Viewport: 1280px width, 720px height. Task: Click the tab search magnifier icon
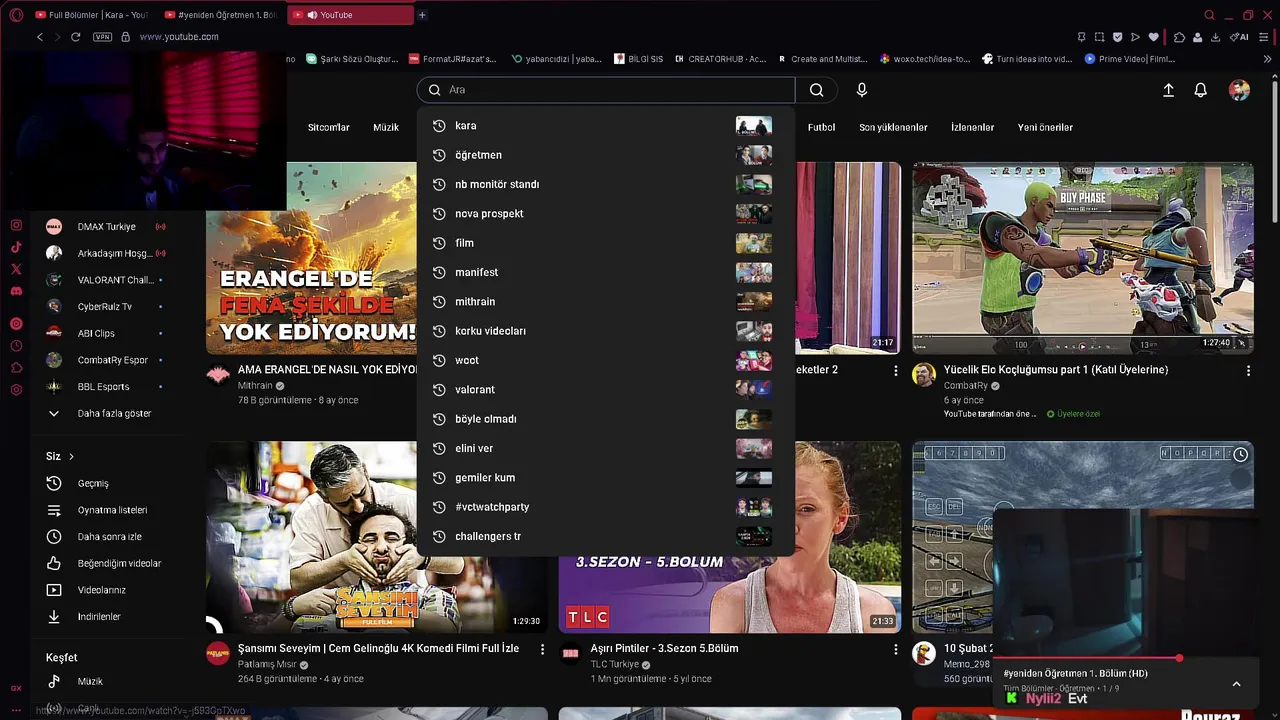tap(1209, 15)
